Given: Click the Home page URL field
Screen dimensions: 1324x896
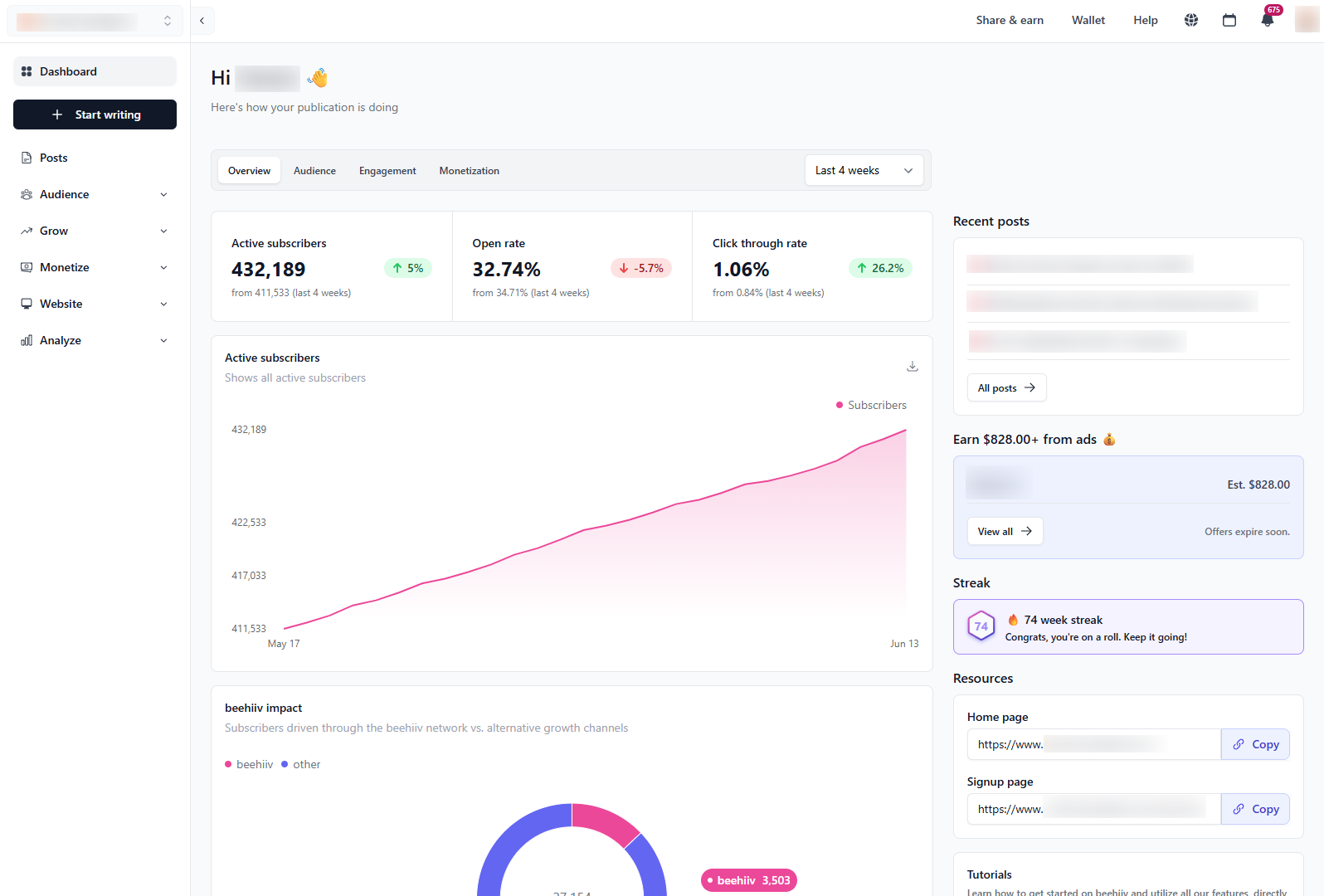Looking at the screenshot, I should (1093, 744).
